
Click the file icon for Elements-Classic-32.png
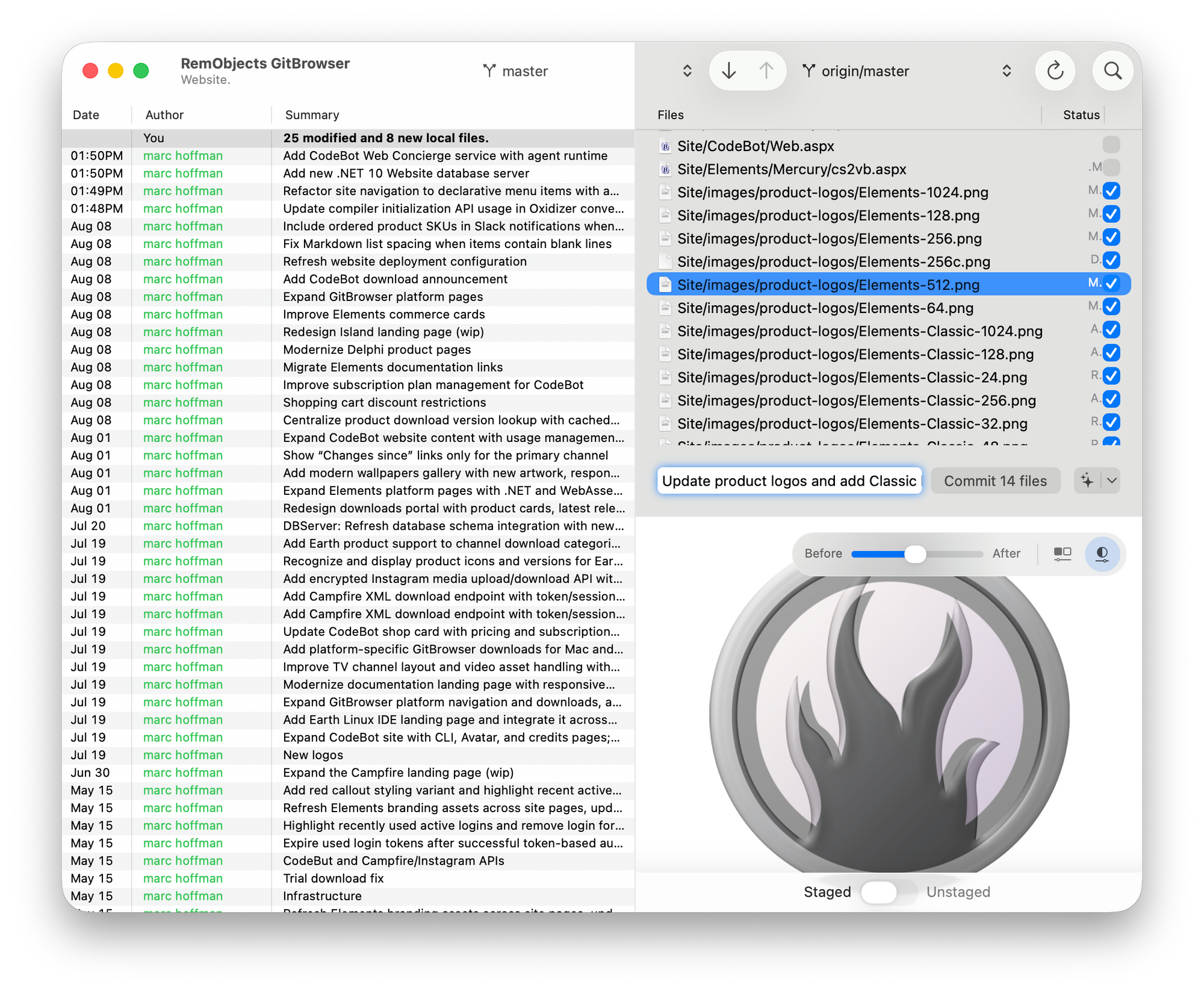[665, 423]
